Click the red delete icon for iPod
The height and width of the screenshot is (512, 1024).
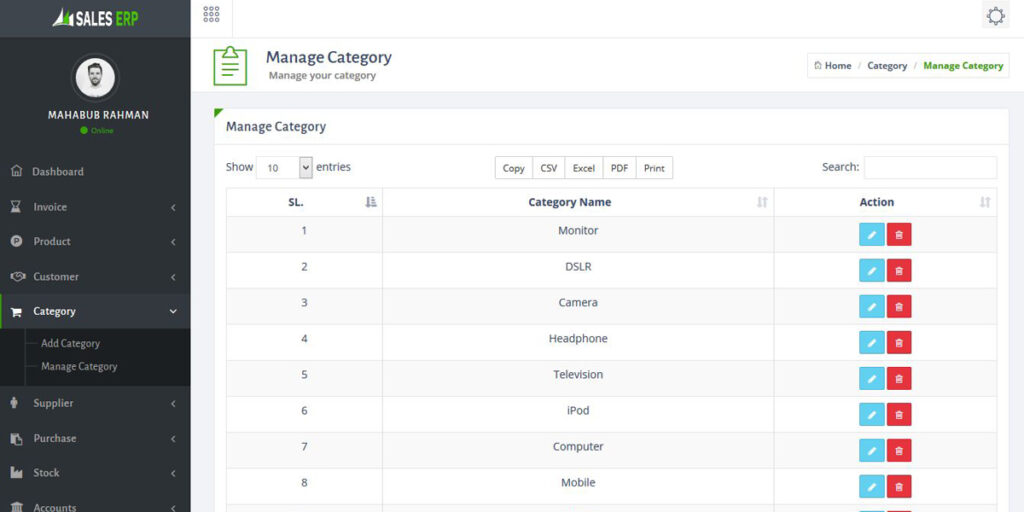pyautogui.click(x=899, y=414)
